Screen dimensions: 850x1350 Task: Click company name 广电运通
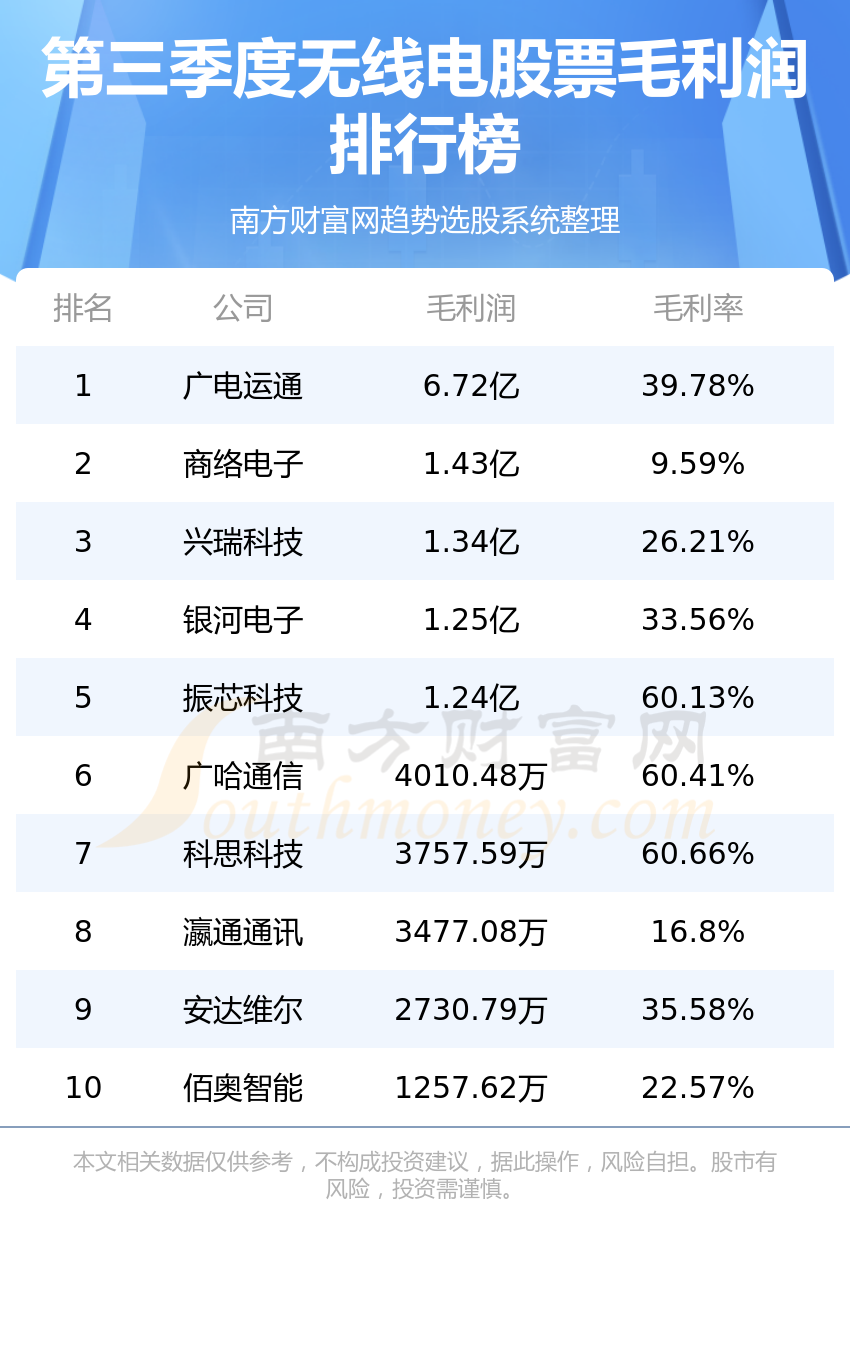click(243, 386)
